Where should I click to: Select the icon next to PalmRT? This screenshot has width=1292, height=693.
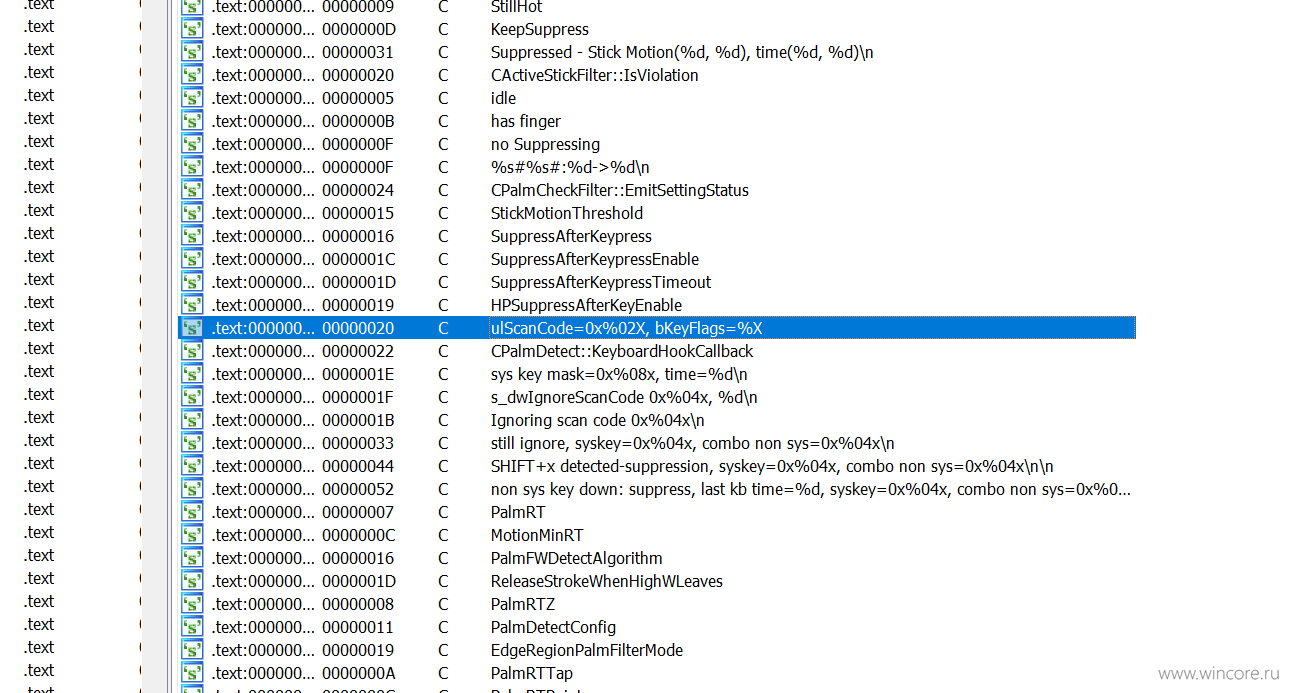tap(191, 512)
